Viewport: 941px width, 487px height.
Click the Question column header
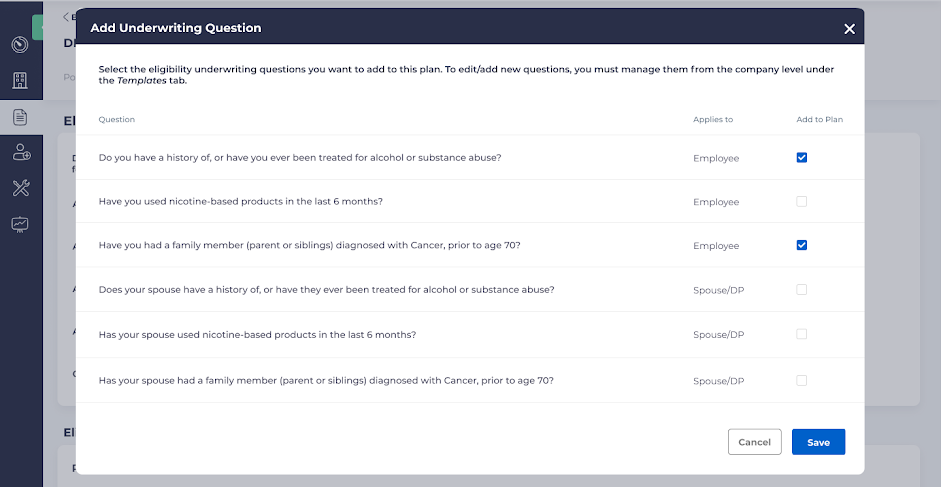pyautogui.click(x=117, y=120)
